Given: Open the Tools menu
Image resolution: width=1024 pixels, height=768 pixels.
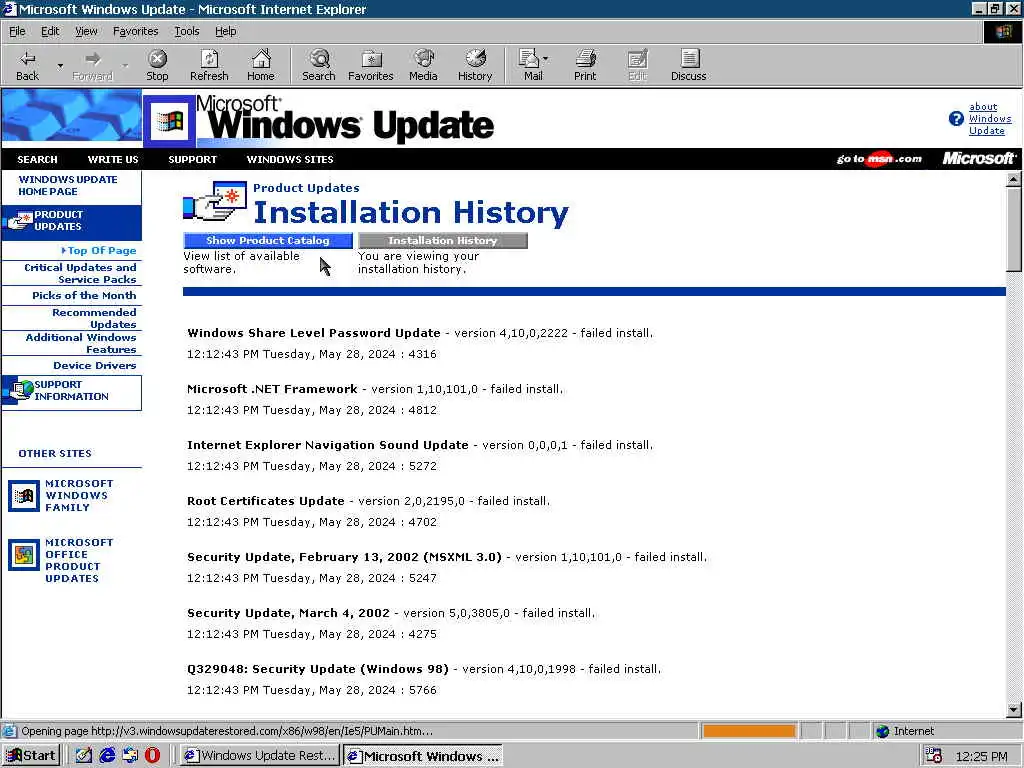Looking at the screenshot, I should [186, 31].
